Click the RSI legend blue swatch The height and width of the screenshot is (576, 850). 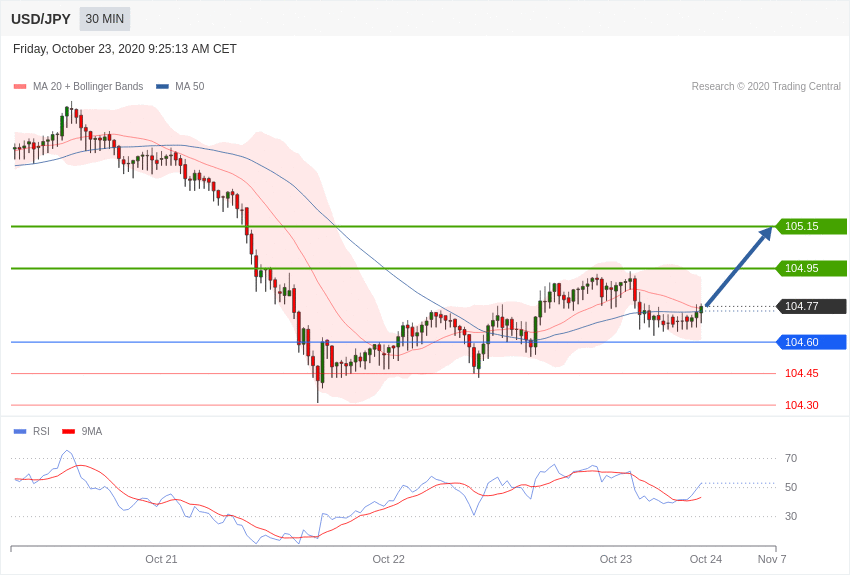[20, 431]
